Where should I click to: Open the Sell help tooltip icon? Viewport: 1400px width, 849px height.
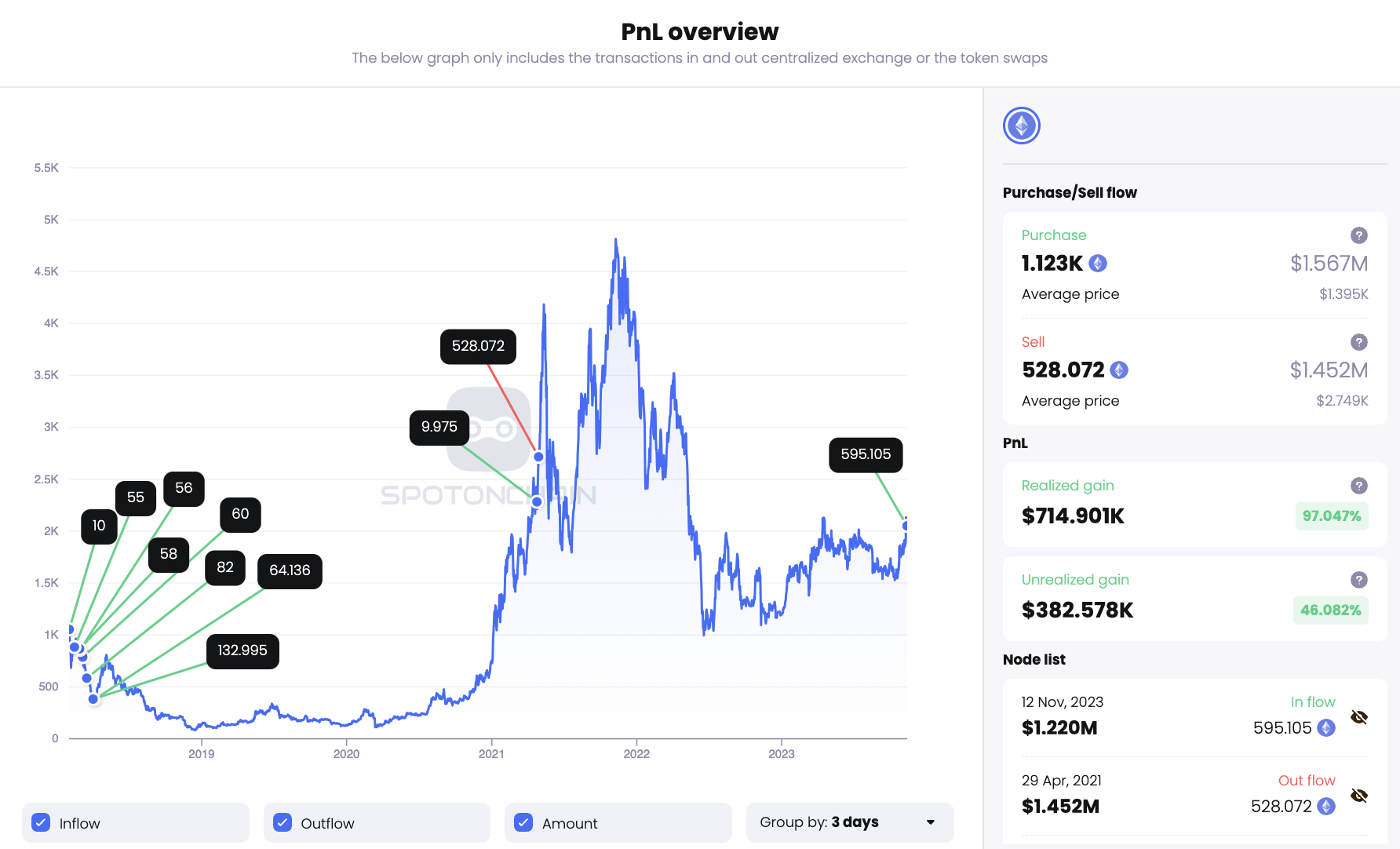(x=1358, y=342)
